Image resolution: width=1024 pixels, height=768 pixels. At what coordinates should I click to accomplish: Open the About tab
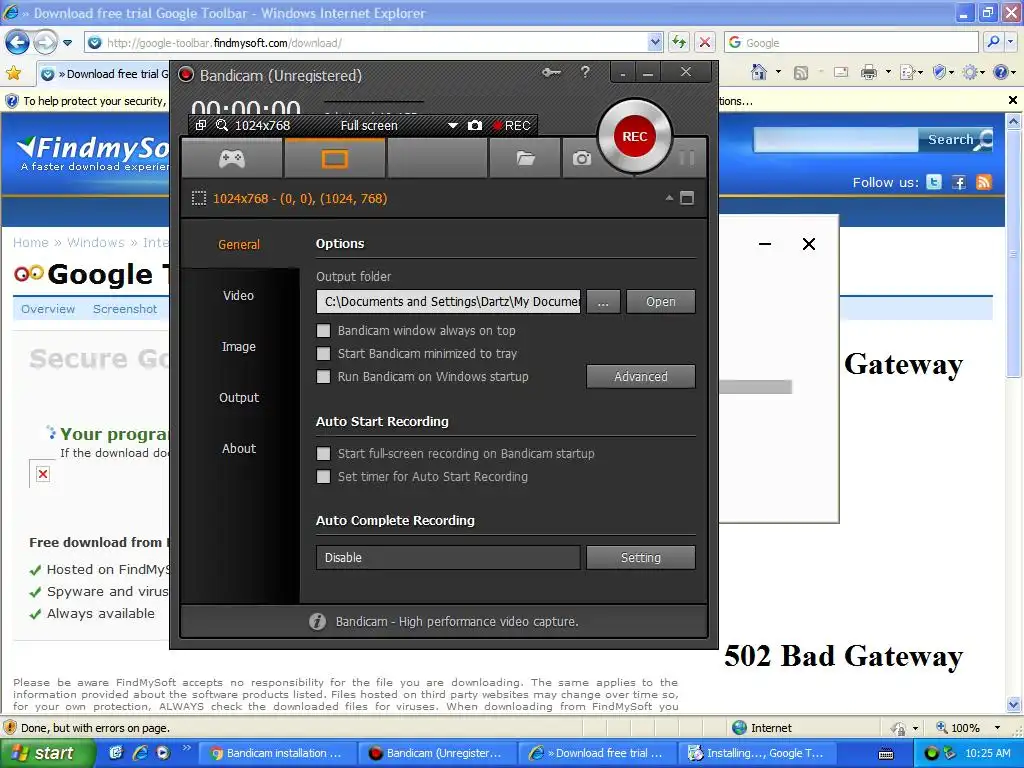click(239, 448)
